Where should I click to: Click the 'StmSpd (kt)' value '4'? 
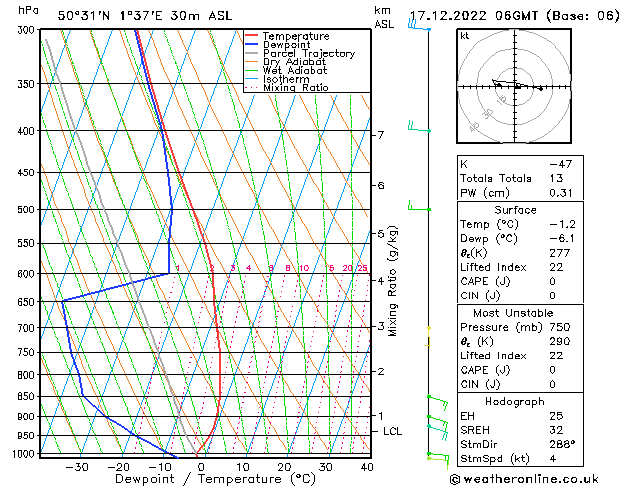553,458
